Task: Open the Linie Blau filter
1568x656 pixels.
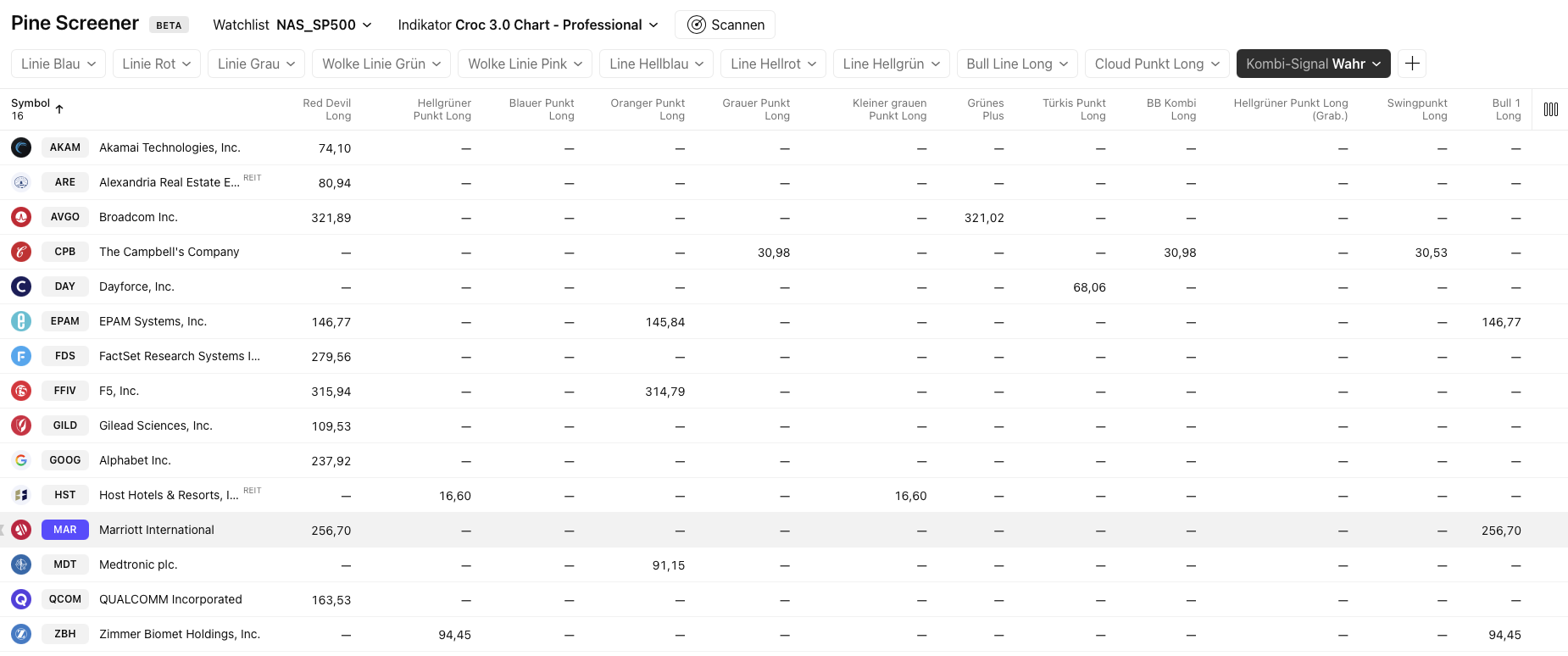Action: point(58,64)
